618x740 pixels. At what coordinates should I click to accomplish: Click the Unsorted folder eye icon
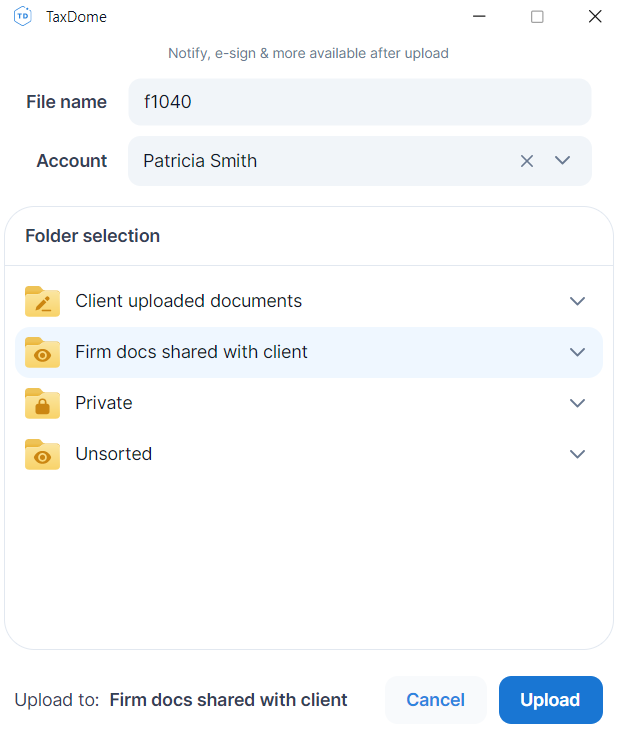click(x=42, y=454)
